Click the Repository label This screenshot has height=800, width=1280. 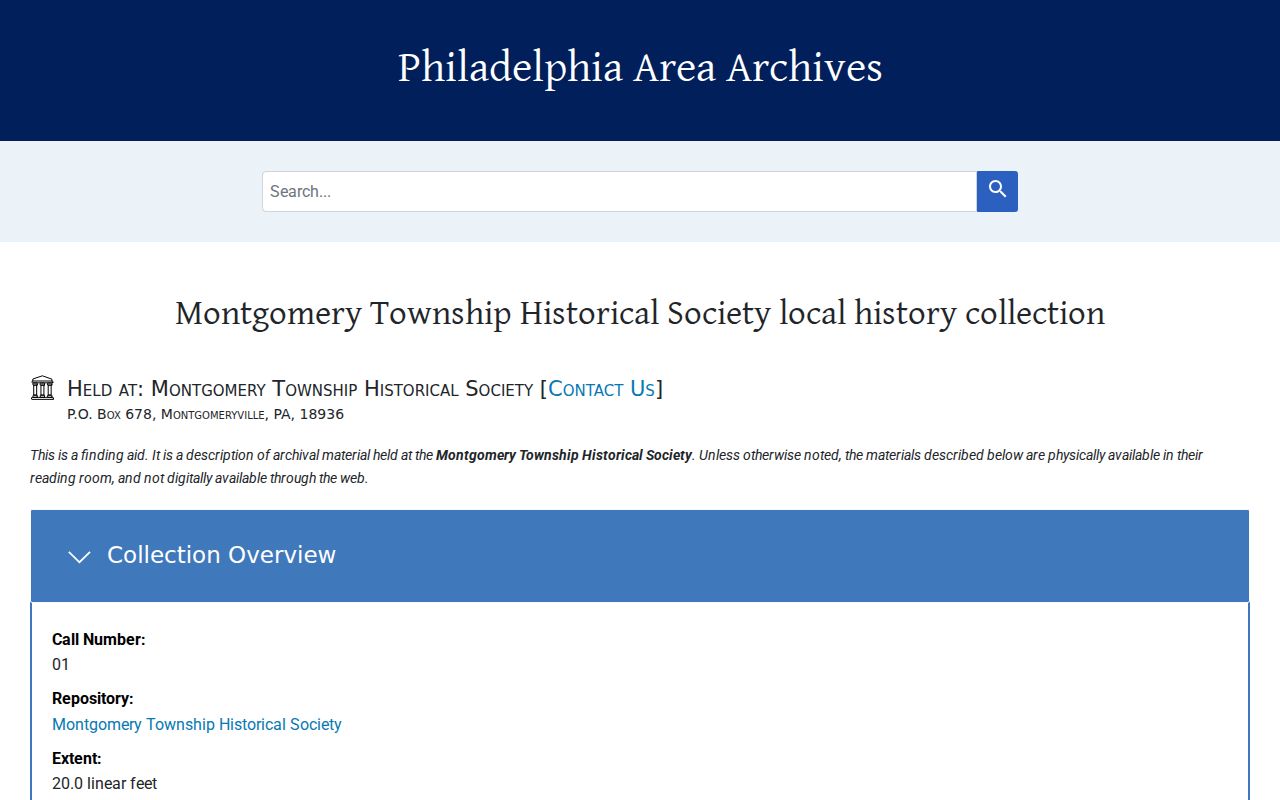click(93, 698)
